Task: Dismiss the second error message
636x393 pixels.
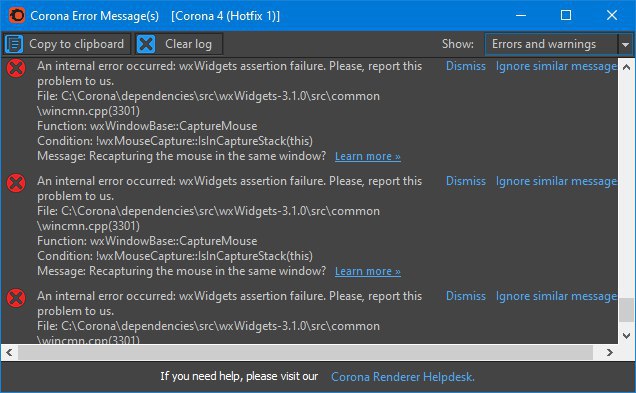Action: 466,181
